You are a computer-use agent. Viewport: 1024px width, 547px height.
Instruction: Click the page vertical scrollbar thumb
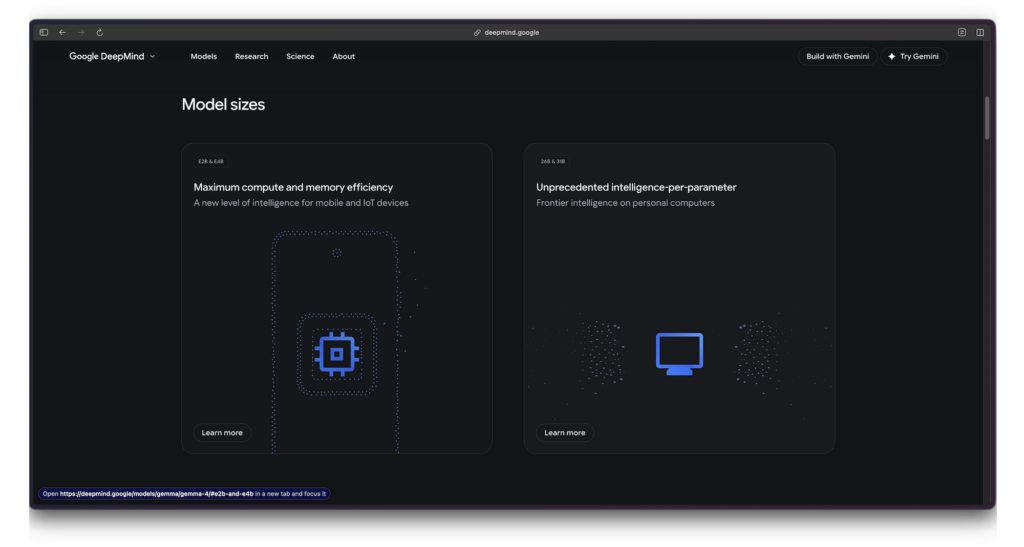[987, 117]
